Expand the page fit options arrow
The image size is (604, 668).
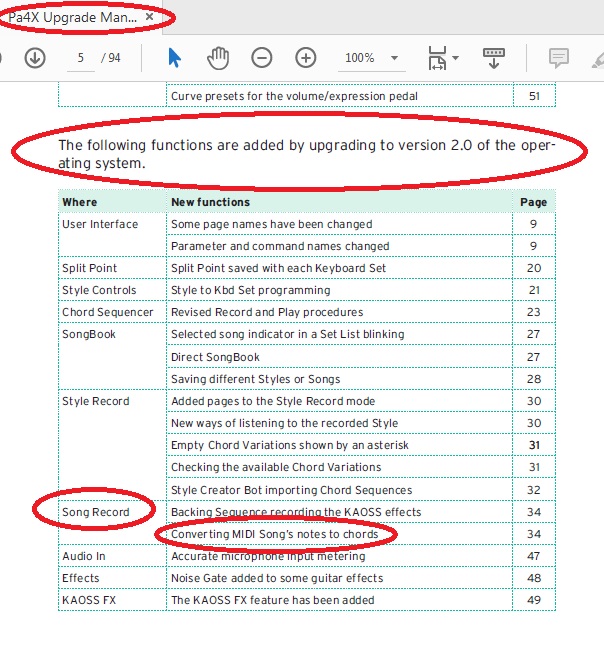click(455, 58)
